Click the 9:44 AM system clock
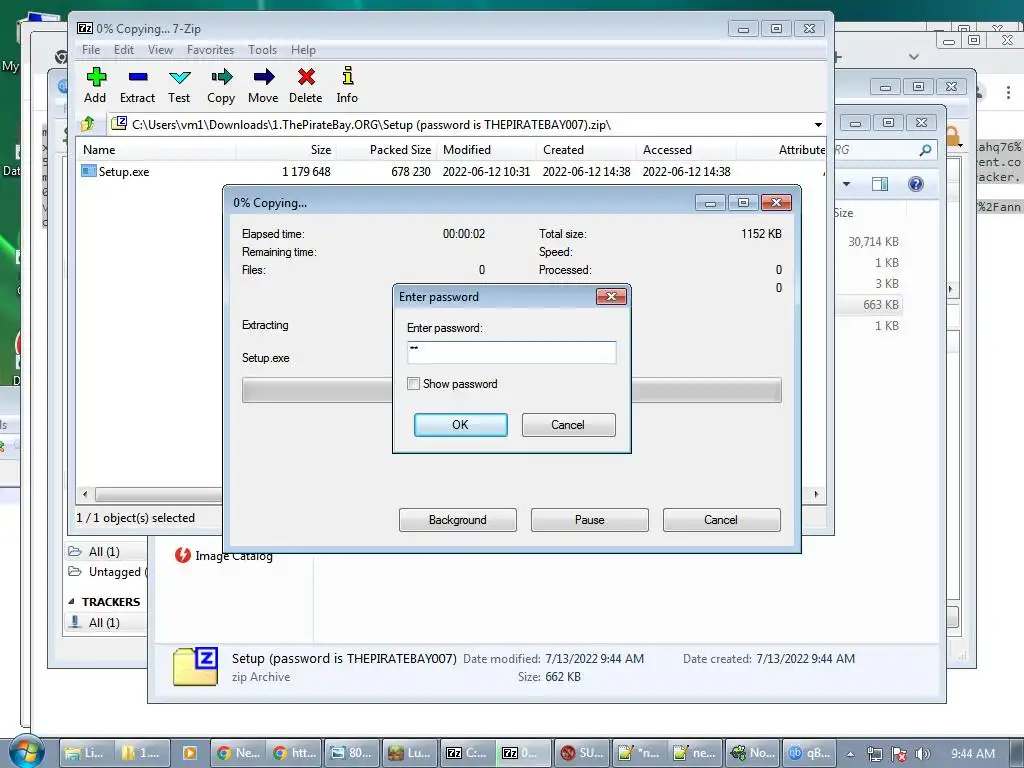The height and width of the screenshot is (768, 1024). point(972,754)
